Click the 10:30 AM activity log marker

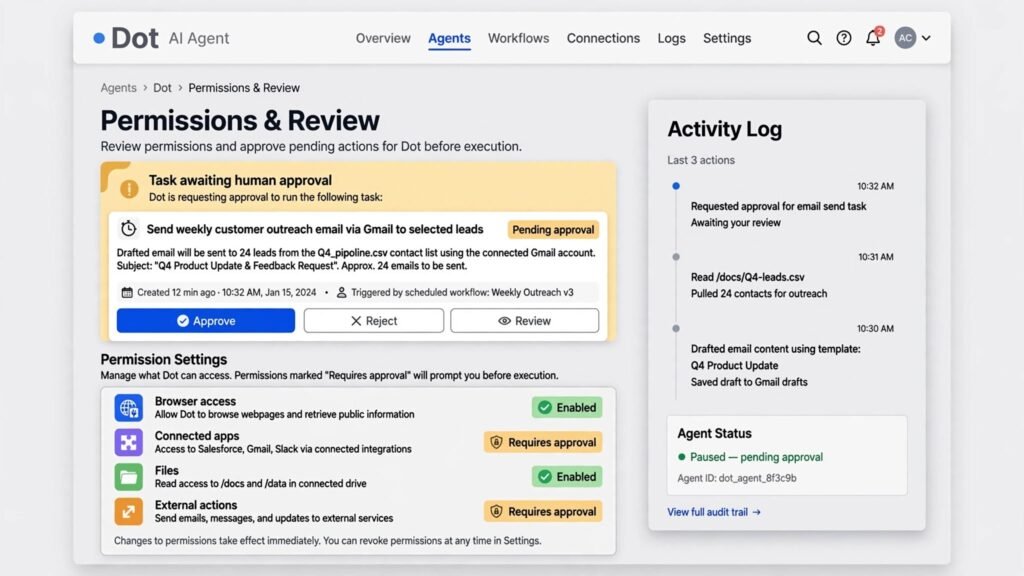(x=676, y=328)
